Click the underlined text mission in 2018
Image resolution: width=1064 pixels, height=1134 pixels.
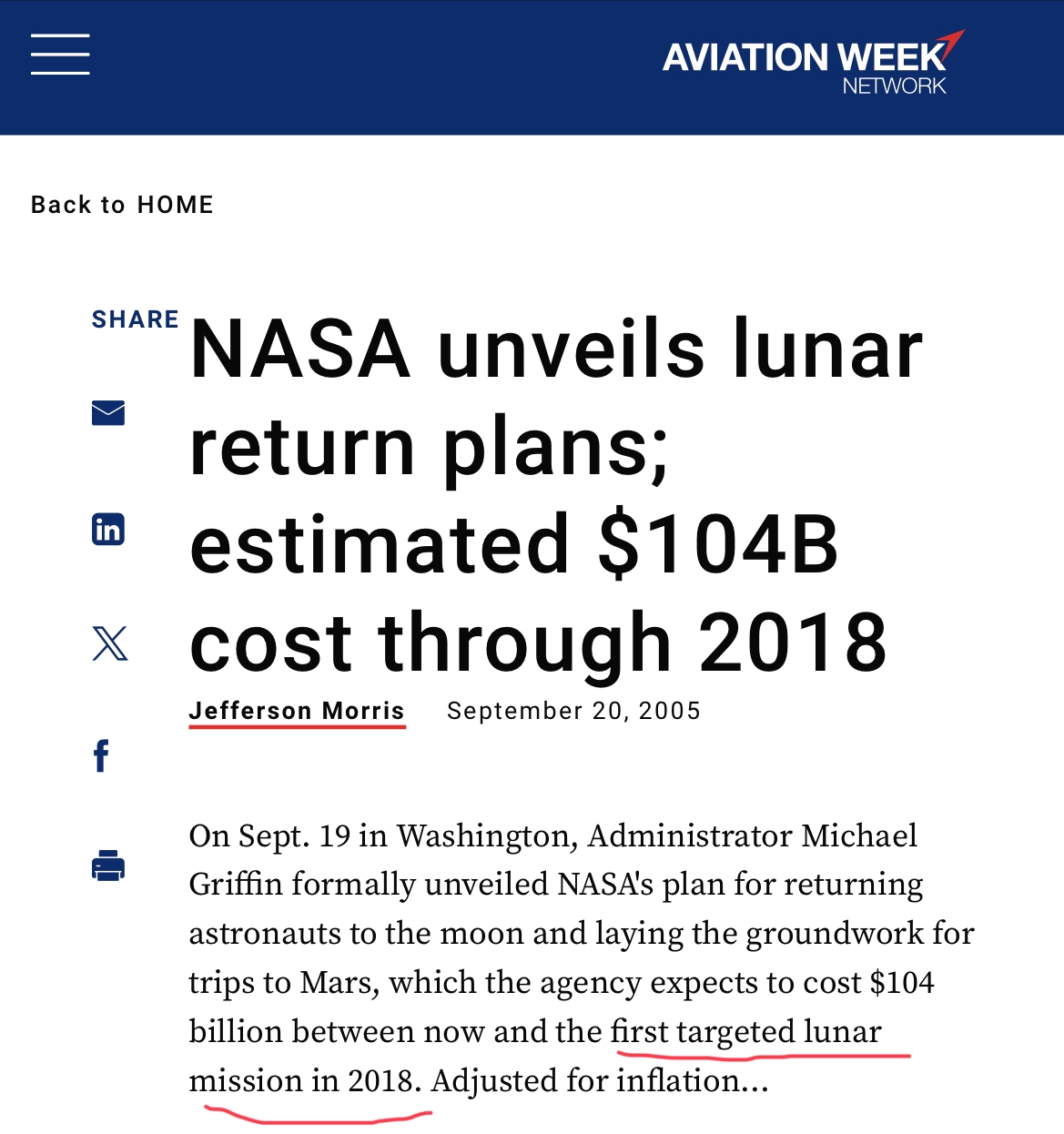click(x=306, y=1080)
